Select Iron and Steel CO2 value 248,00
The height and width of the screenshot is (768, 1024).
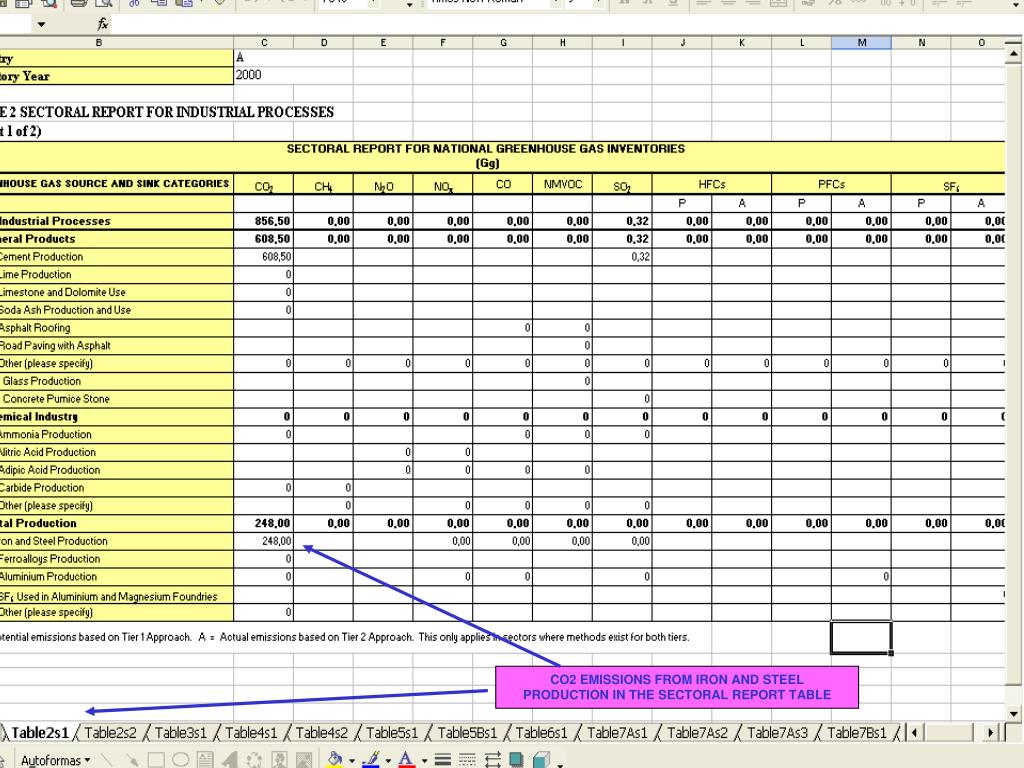click(x=264, y=541)
